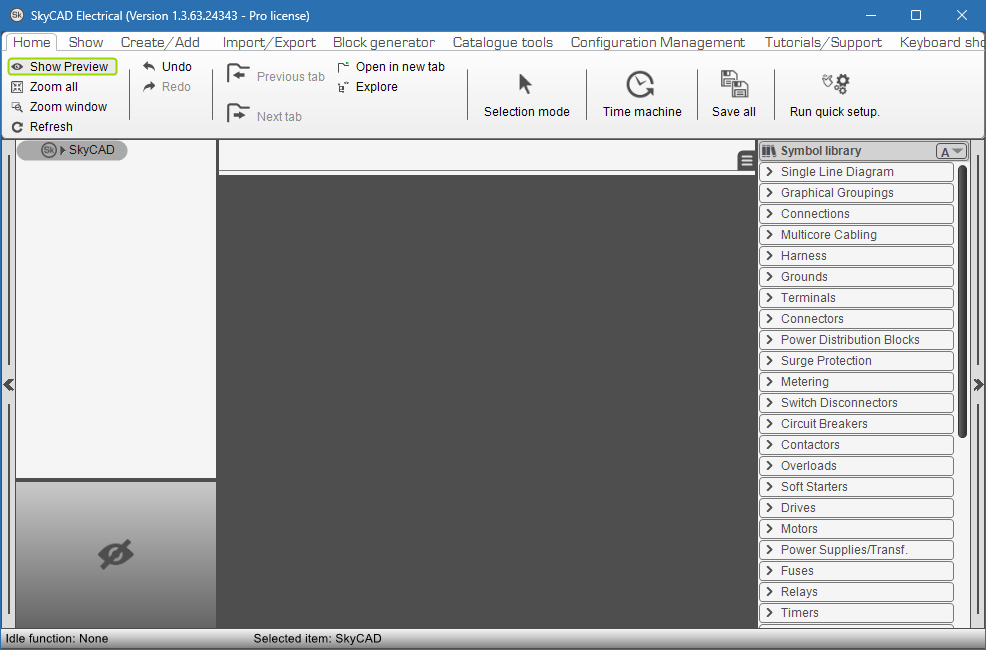Open the Time machine tool
This screenshot has height=650, width=986.
pos(641,85)
